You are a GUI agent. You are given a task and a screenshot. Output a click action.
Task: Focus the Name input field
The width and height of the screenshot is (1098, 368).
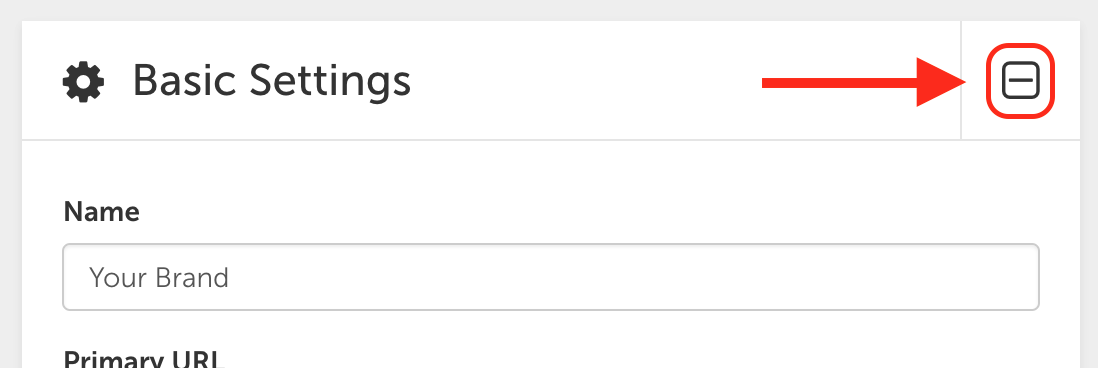pos(550,277)
